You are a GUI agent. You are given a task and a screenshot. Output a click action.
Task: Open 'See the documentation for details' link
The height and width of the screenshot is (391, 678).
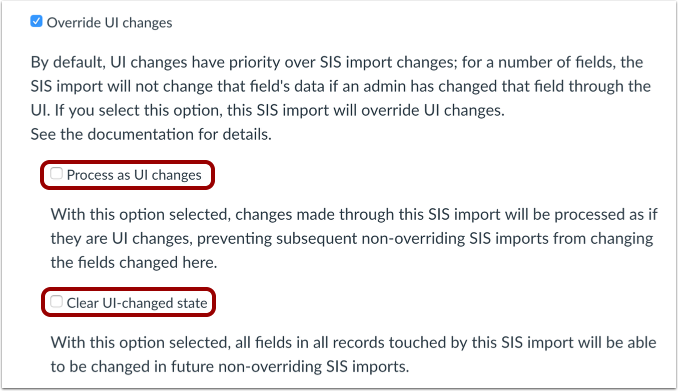point(151,135)
